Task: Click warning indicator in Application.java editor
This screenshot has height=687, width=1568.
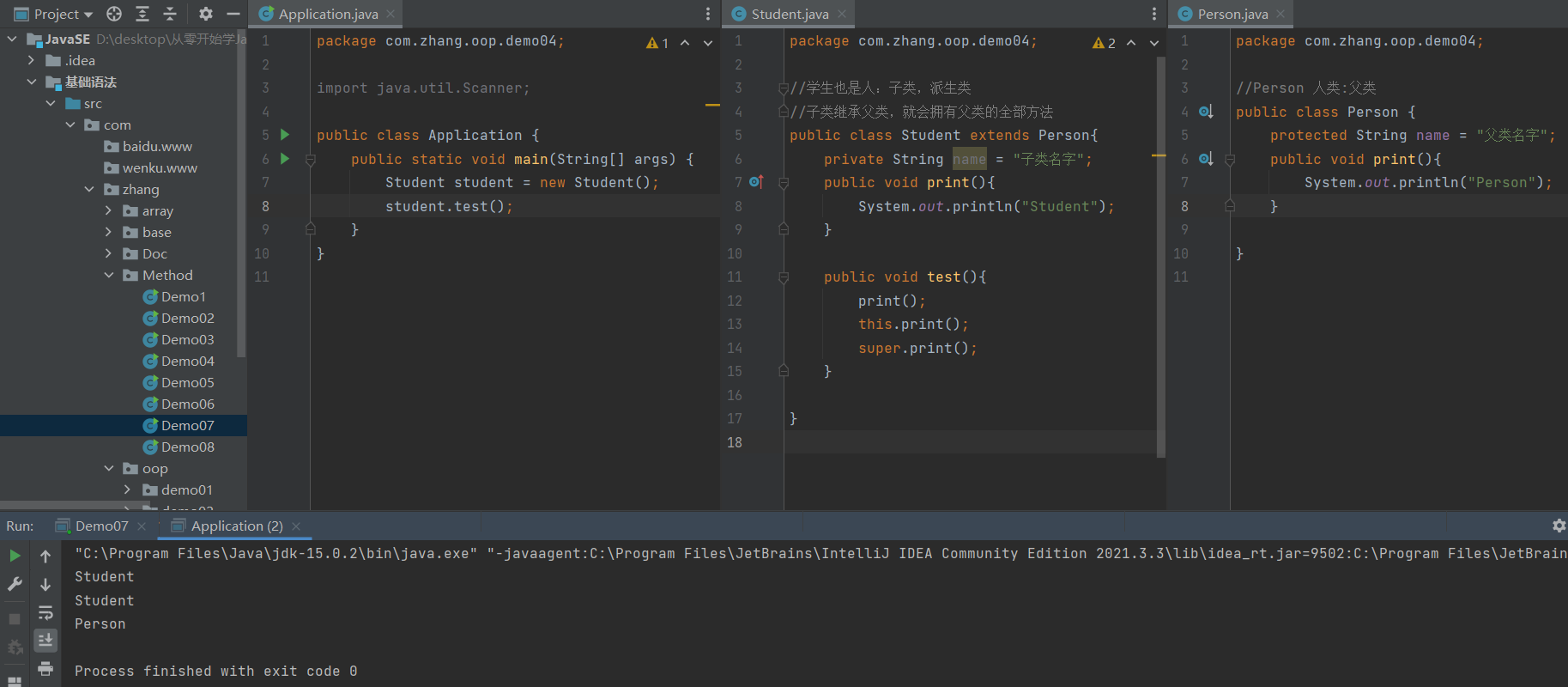Action: click(657, 43)
